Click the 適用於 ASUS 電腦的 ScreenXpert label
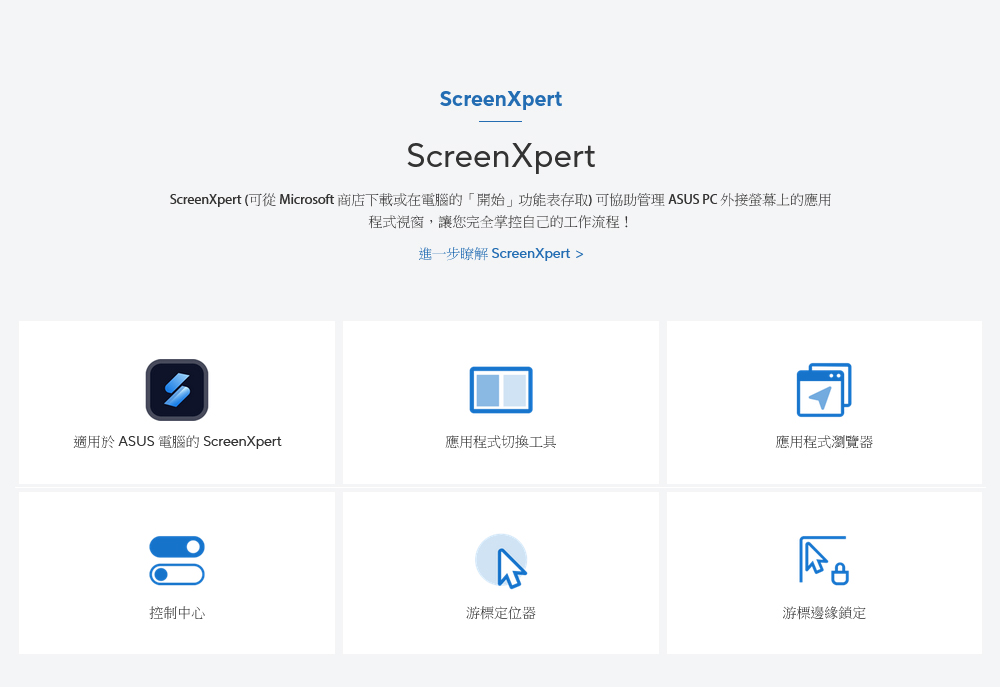Image resolution: width=1000 pixels, height=687 pixels. 177,441
